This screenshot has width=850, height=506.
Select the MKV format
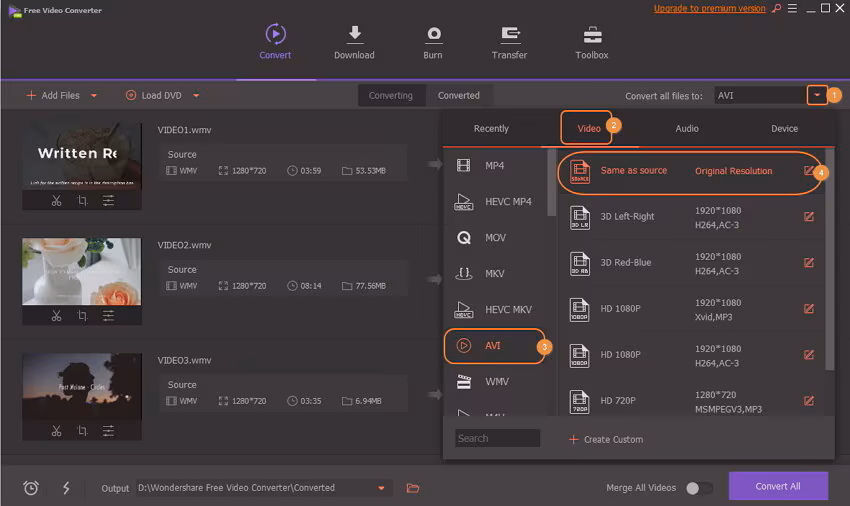[496, 273]
